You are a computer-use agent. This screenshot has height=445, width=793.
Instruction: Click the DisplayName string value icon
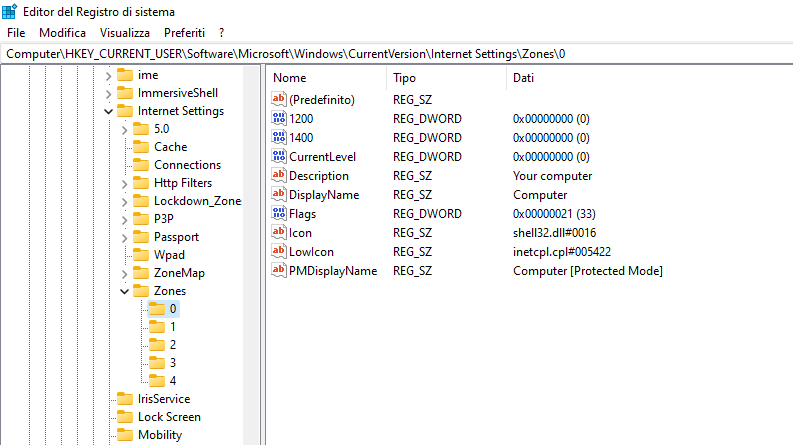pyautogui.click(x=279, y=194)
